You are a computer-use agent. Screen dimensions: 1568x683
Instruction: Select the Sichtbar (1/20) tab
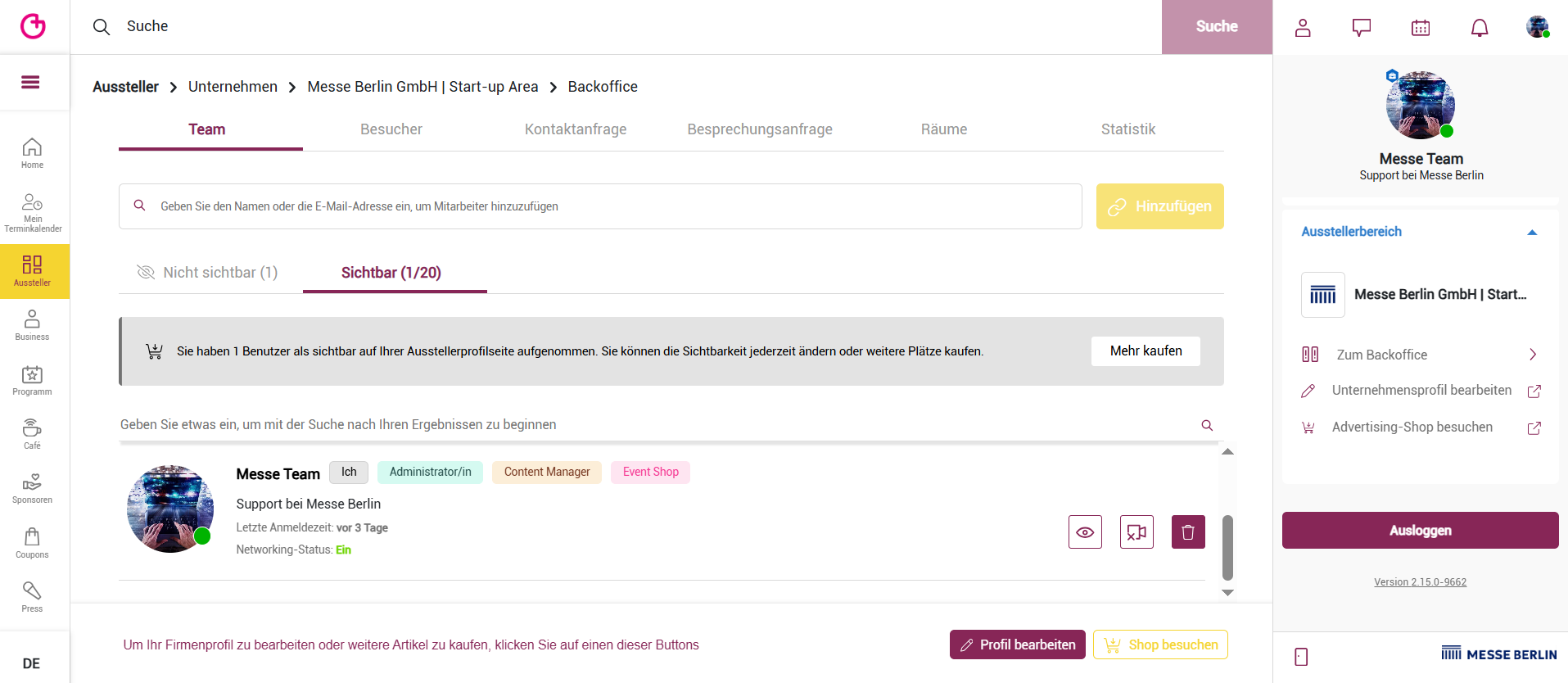tap(391, 273)
